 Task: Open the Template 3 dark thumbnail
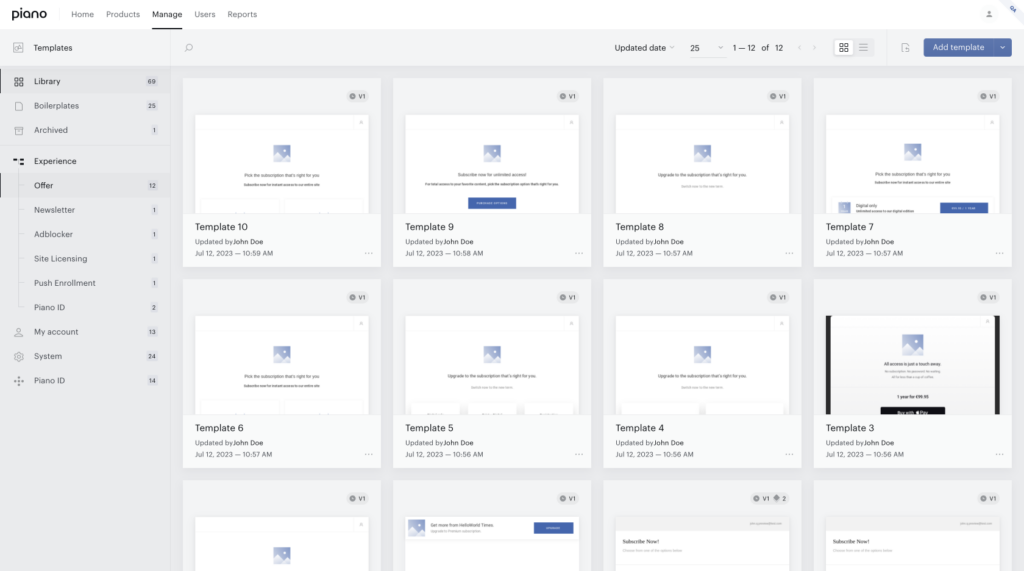912,365
